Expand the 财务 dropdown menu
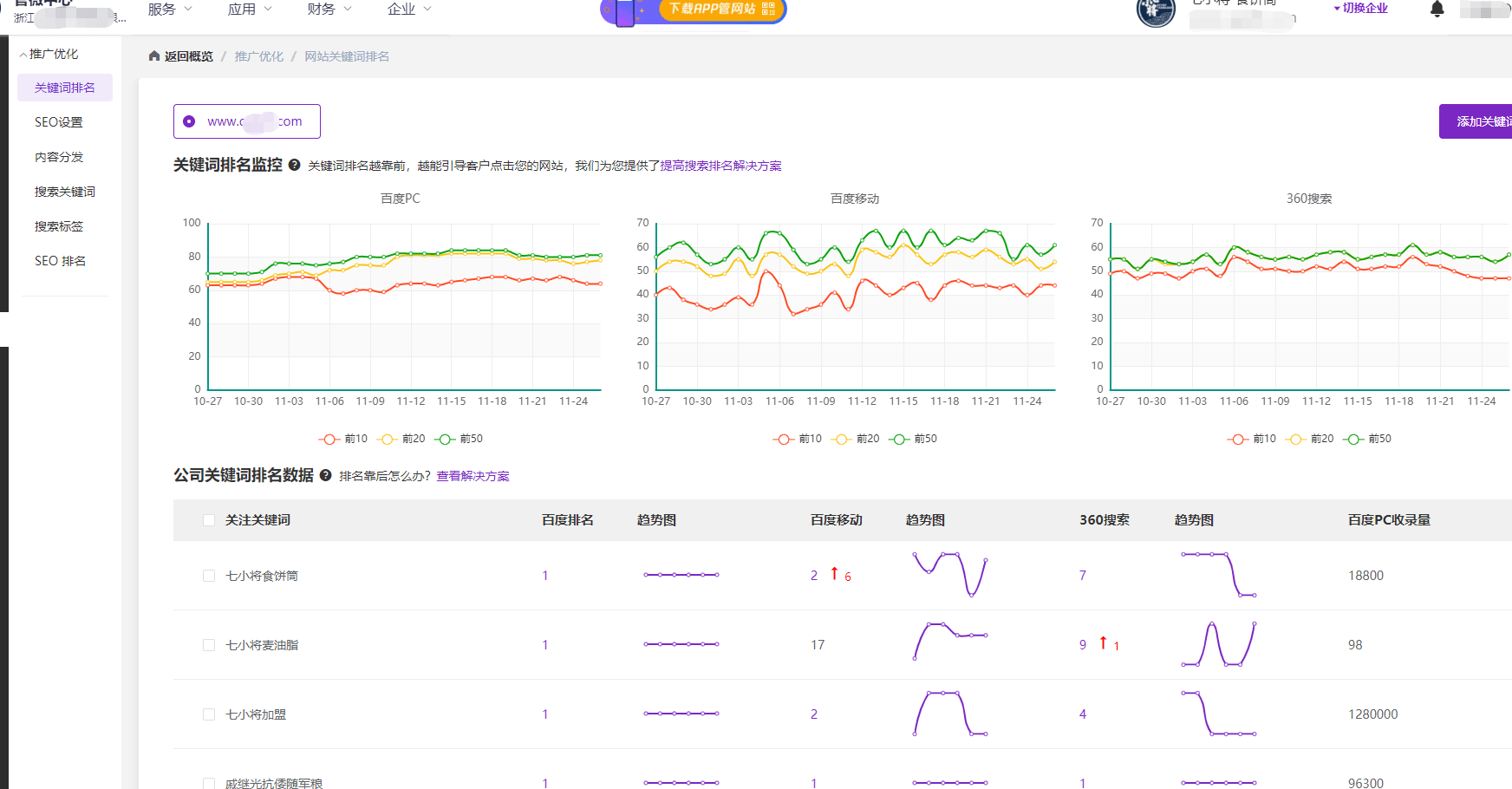Image resolution: width=1512 pixels, height=789 pixels. [x=328, y=10]
